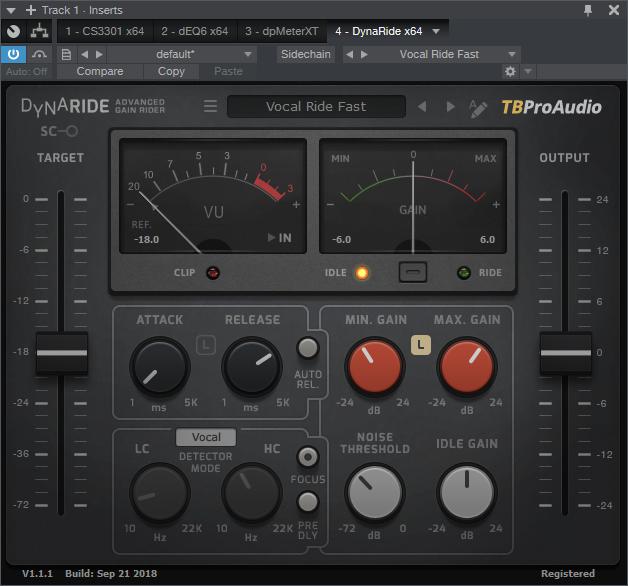Click the V1.1.1 version text

[x=37, y=574]
